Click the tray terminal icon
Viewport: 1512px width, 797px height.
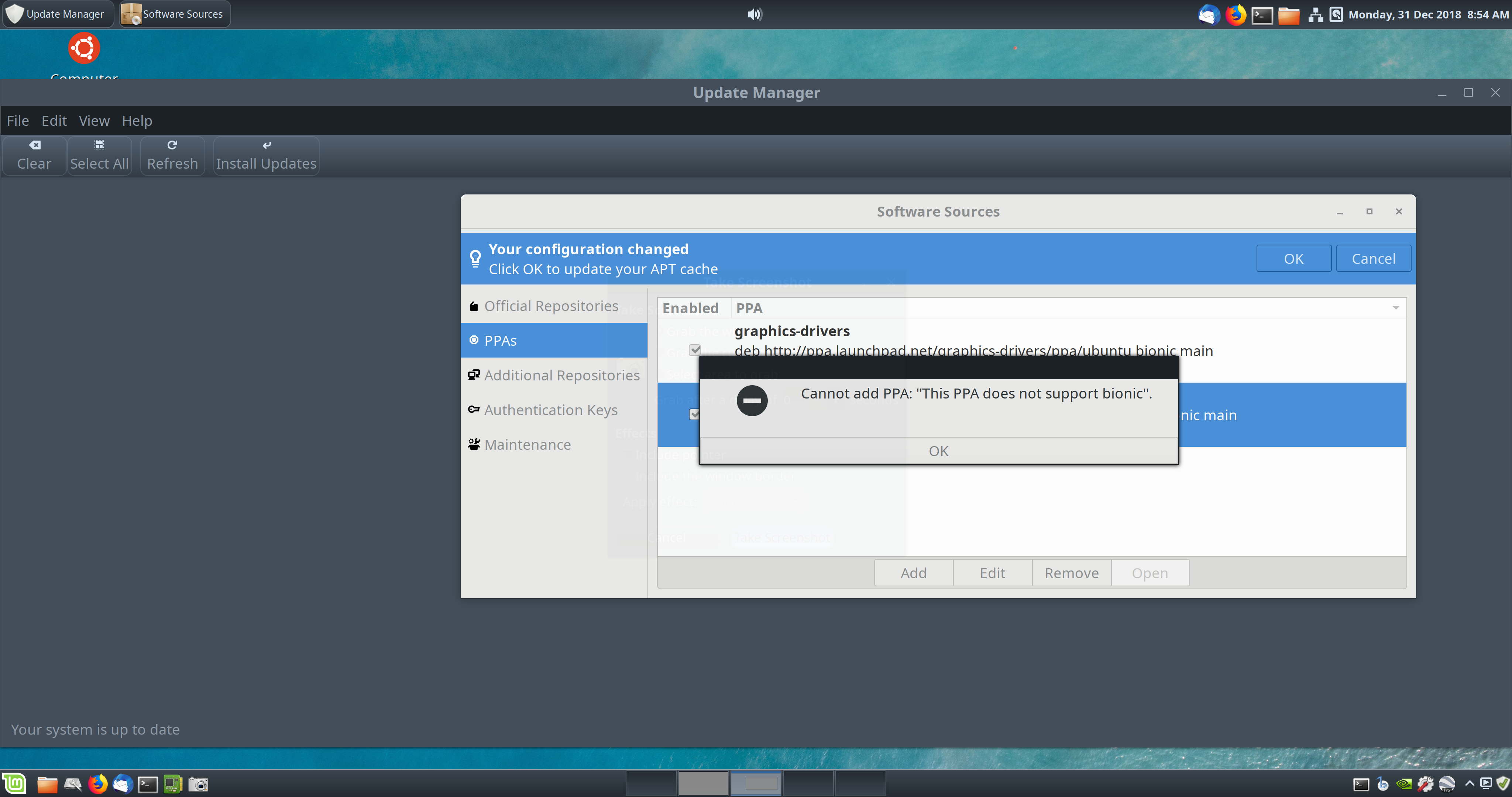point(1361,784)
